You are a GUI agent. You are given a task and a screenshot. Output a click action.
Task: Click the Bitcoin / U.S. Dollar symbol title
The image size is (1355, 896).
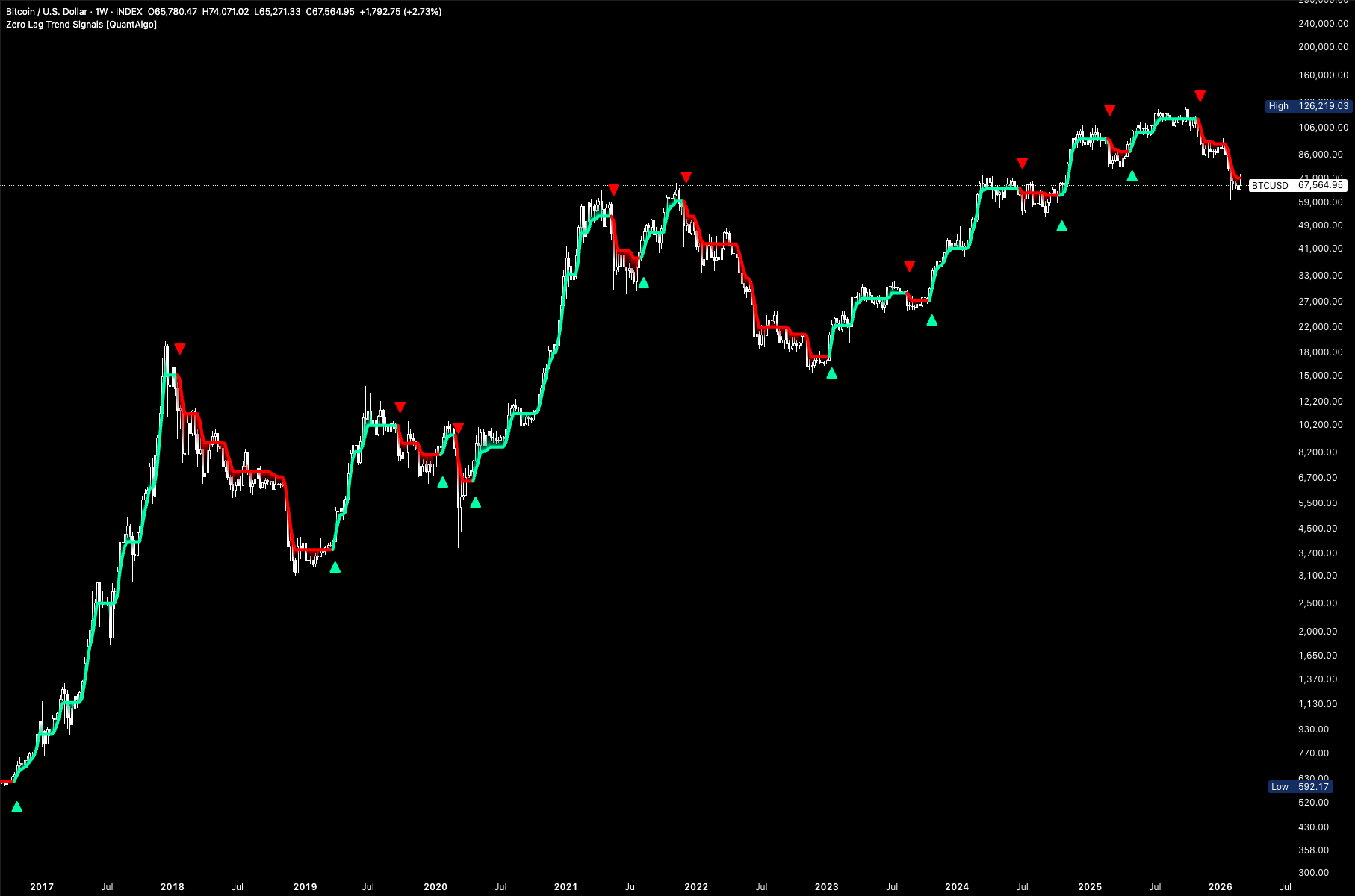click(x=47, y=12)
